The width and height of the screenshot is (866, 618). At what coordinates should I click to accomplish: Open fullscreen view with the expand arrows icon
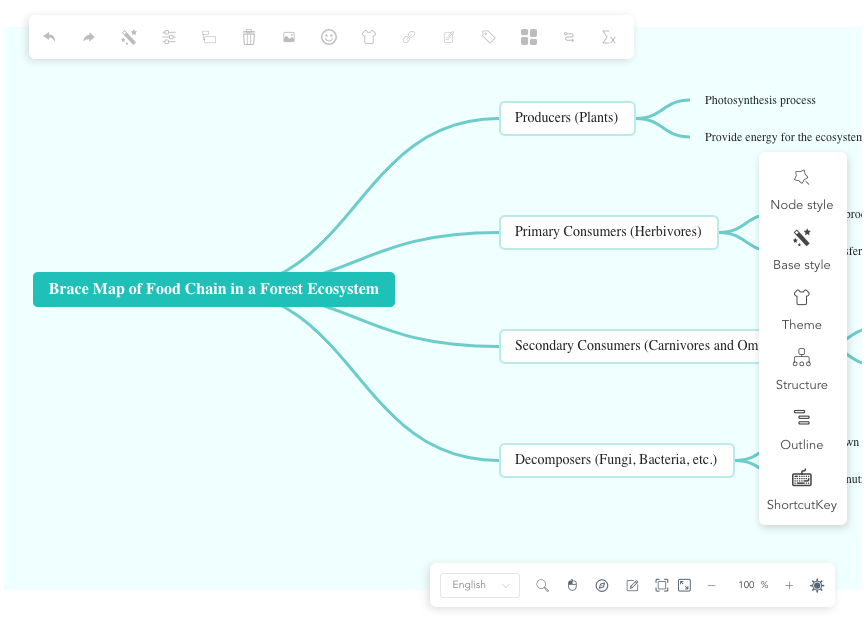684,585
